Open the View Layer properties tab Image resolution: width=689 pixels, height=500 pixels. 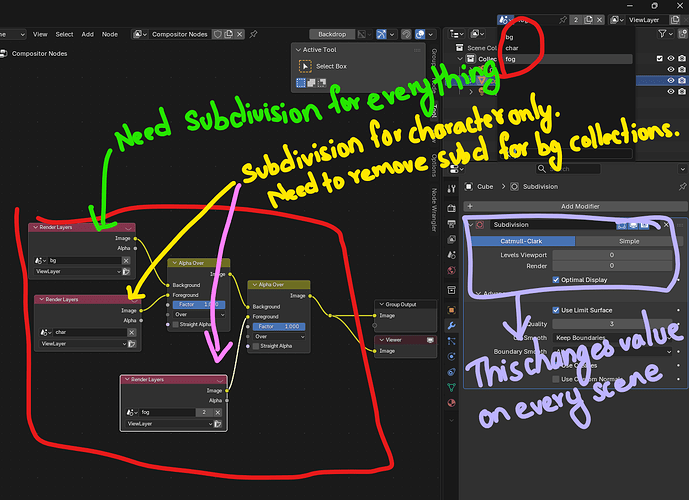tap(451, 239)
